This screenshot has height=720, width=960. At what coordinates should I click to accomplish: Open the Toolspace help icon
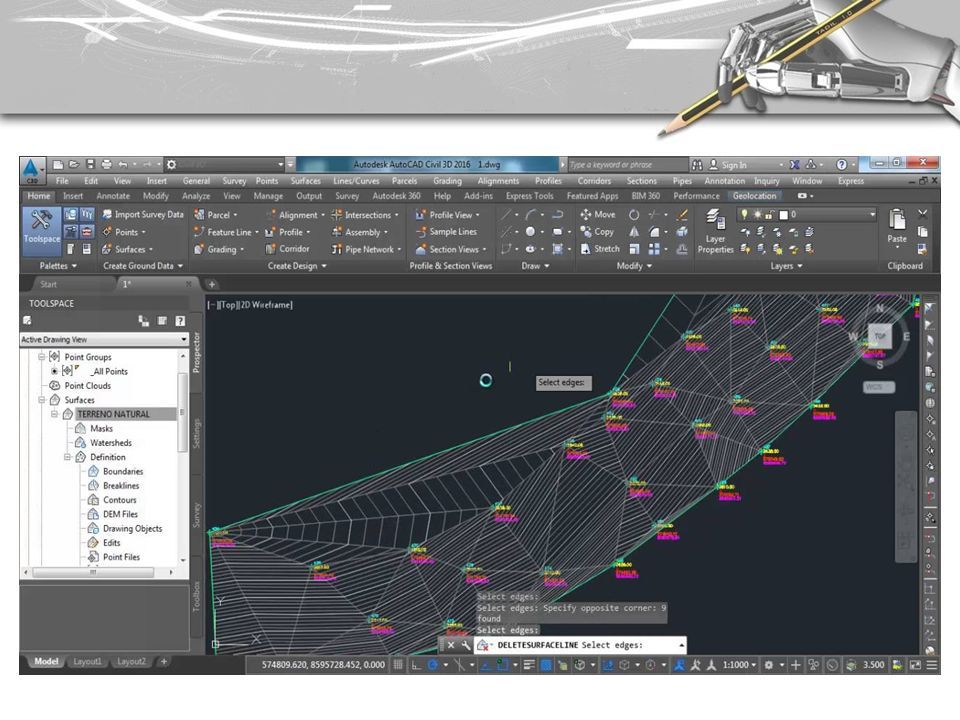pos(180,321)
